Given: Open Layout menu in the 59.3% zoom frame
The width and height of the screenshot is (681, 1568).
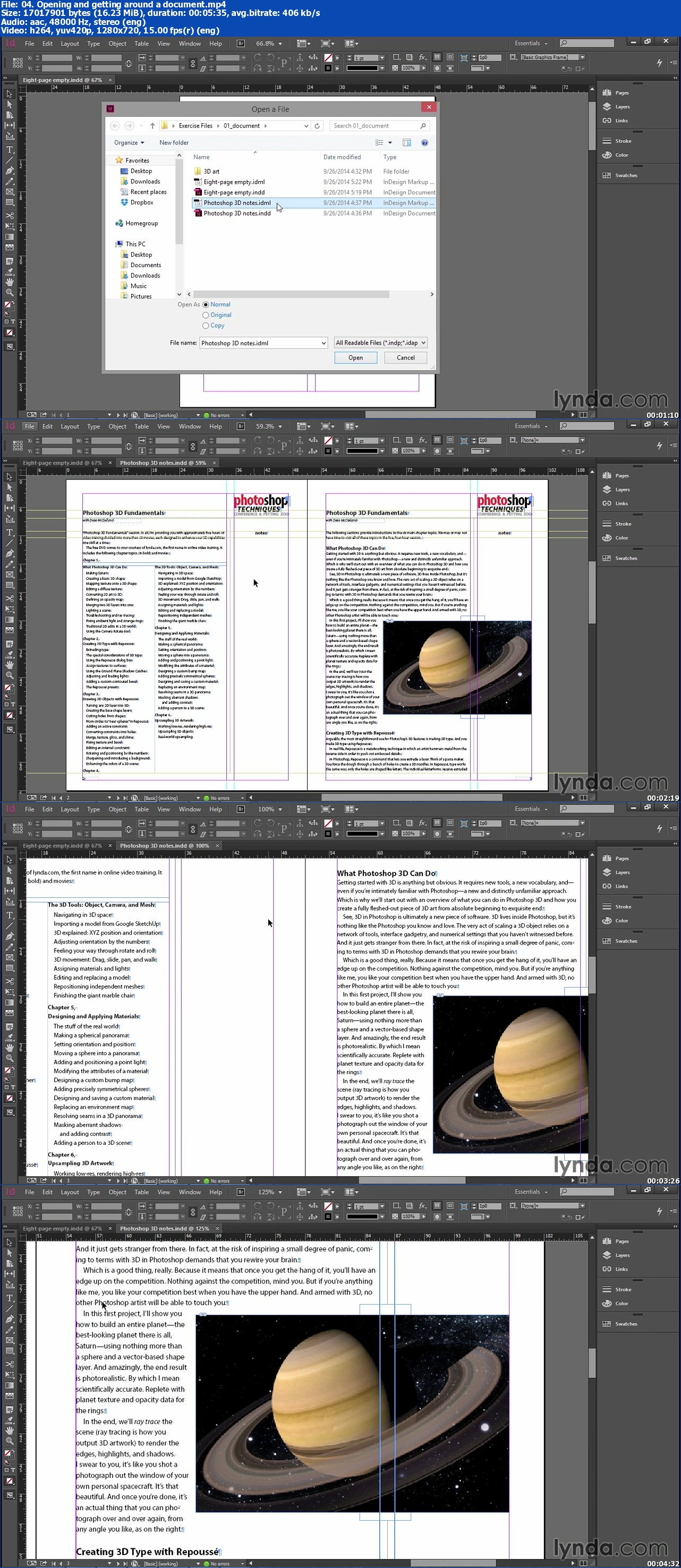Looking at the screenshot, I should click(70, 426).
